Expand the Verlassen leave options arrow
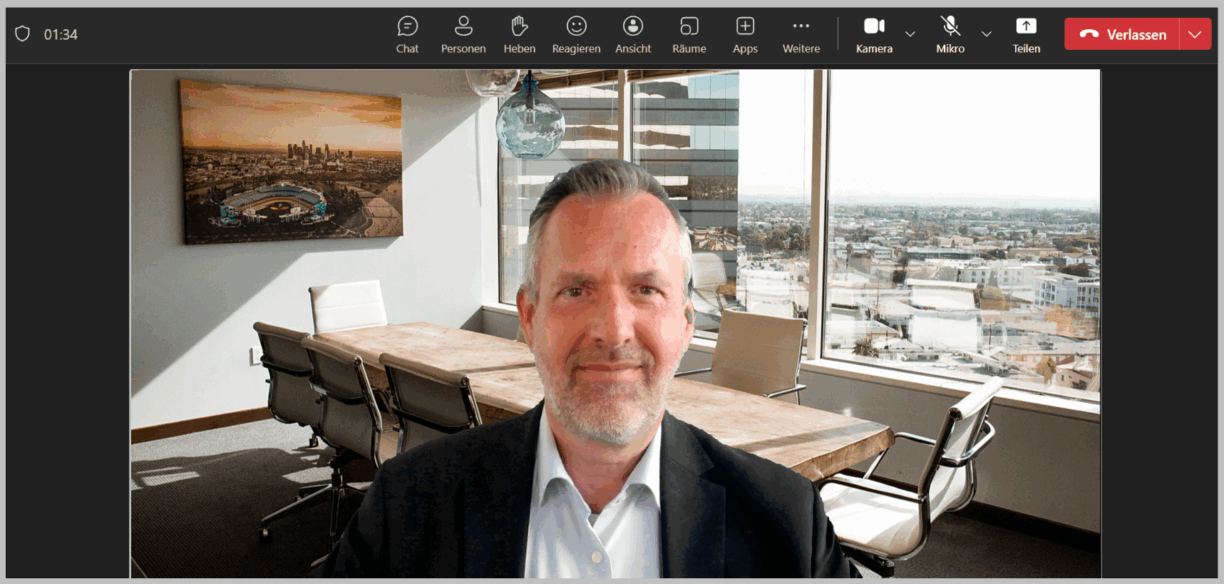The height and width of the screenshot is (584, 1224). [x=1195, y=34]
